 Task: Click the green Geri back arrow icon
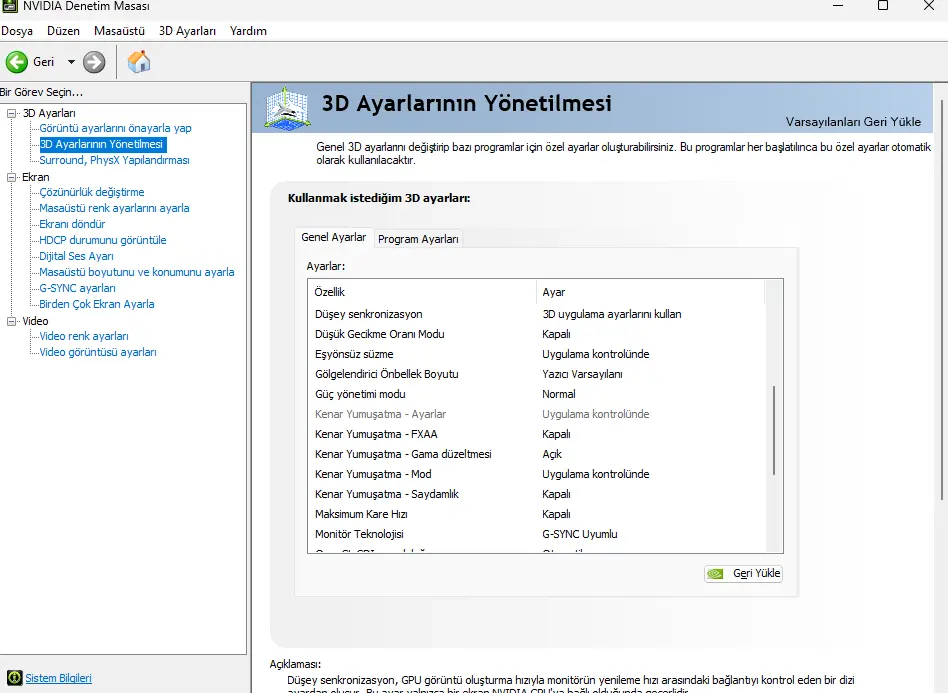pos(17,62)
